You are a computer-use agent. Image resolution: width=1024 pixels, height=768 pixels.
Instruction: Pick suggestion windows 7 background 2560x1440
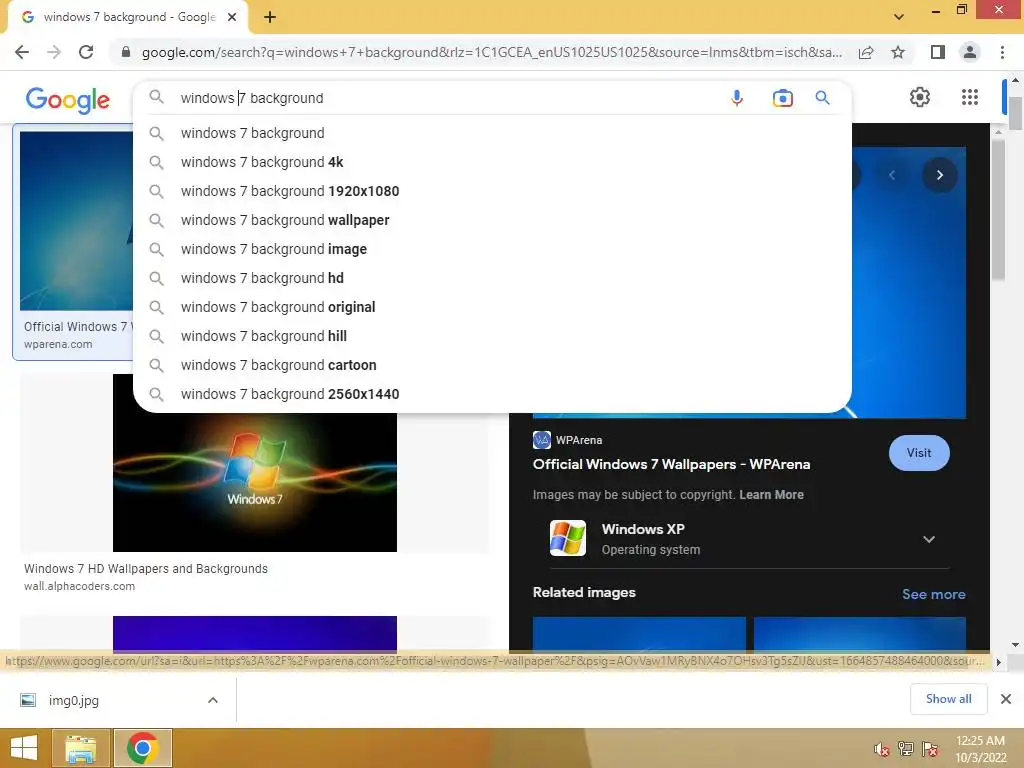coord(492,394)
